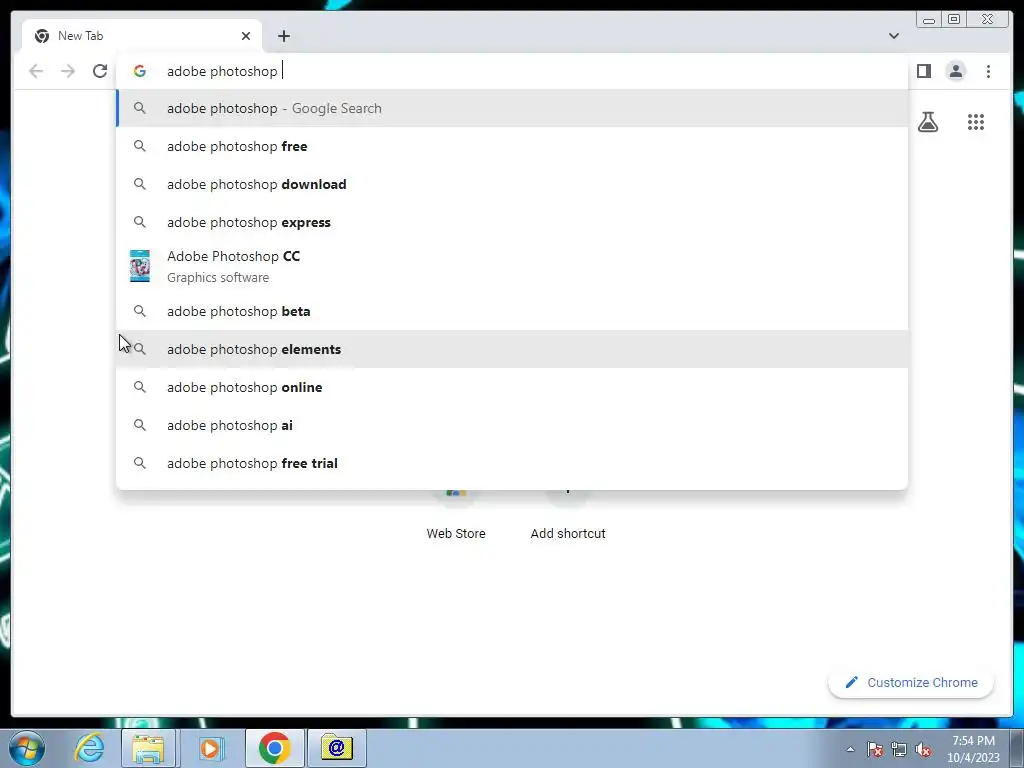Open Windows Explorer folder in taskbar
The width and height of the screenshot is (1024, 768).
point(148,748)
